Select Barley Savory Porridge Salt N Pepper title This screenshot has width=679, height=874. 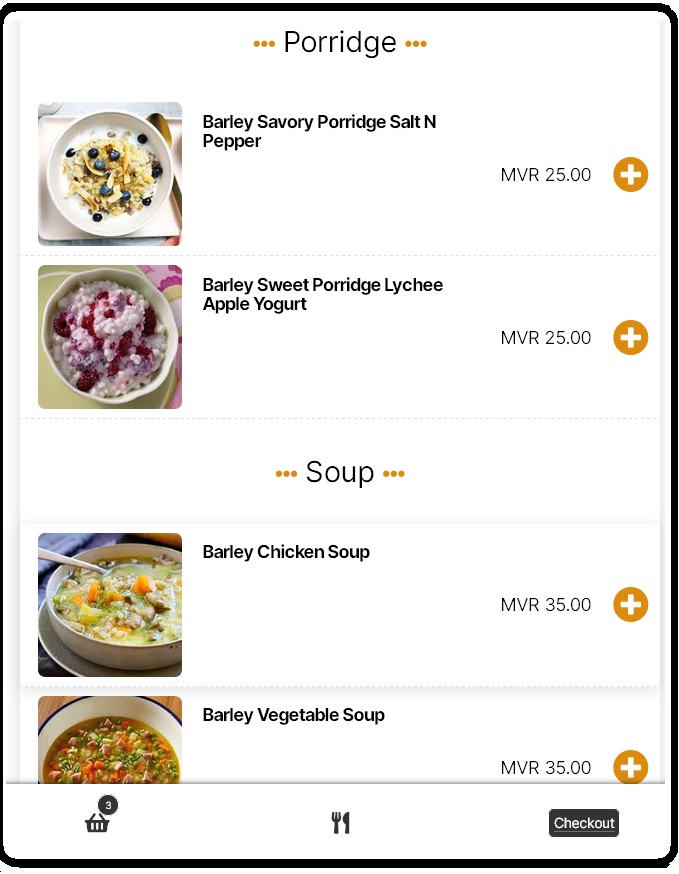319,131
